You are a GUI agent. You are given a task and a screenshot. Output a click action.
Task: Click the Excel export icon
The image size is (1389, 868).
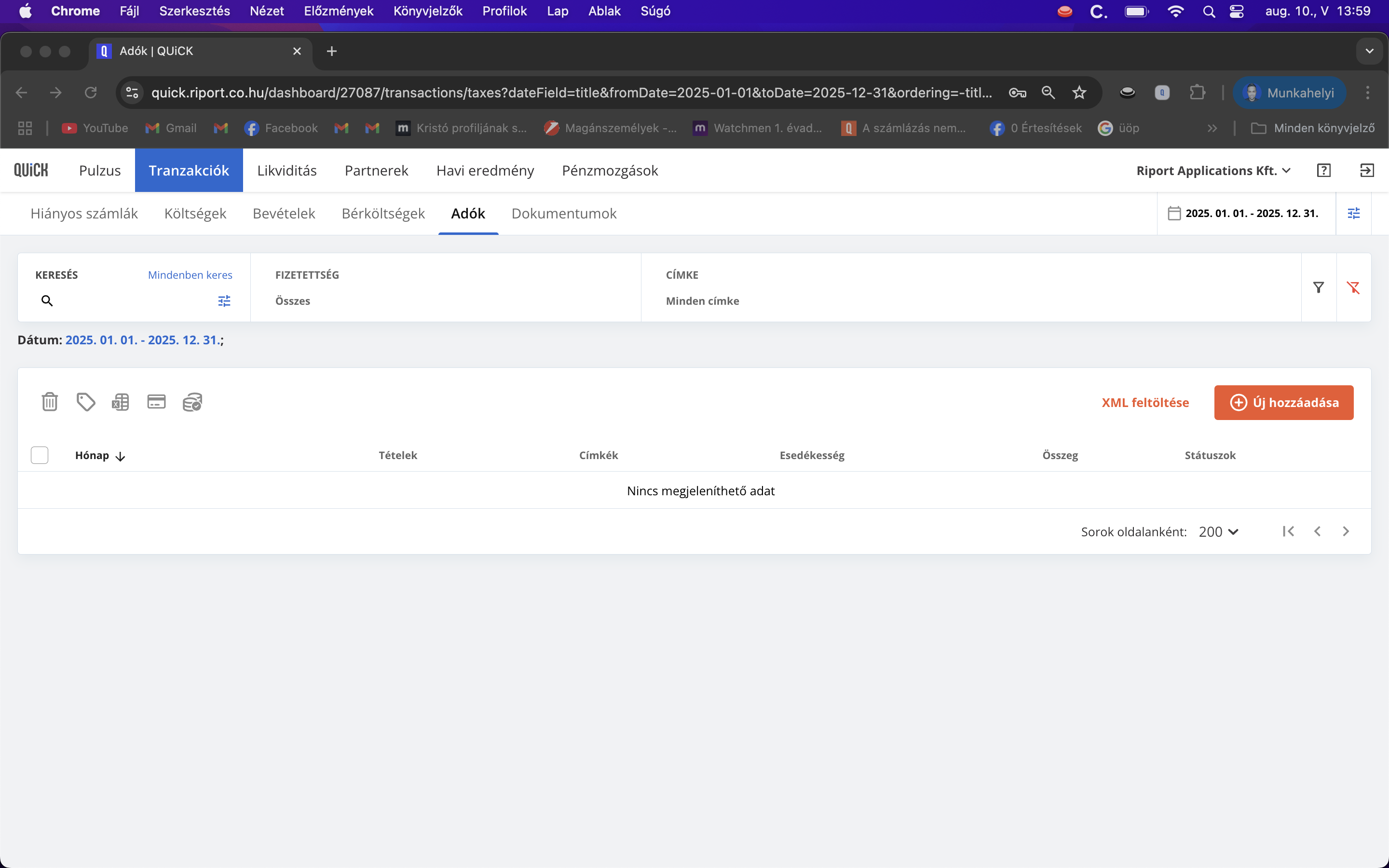point(121,402)
